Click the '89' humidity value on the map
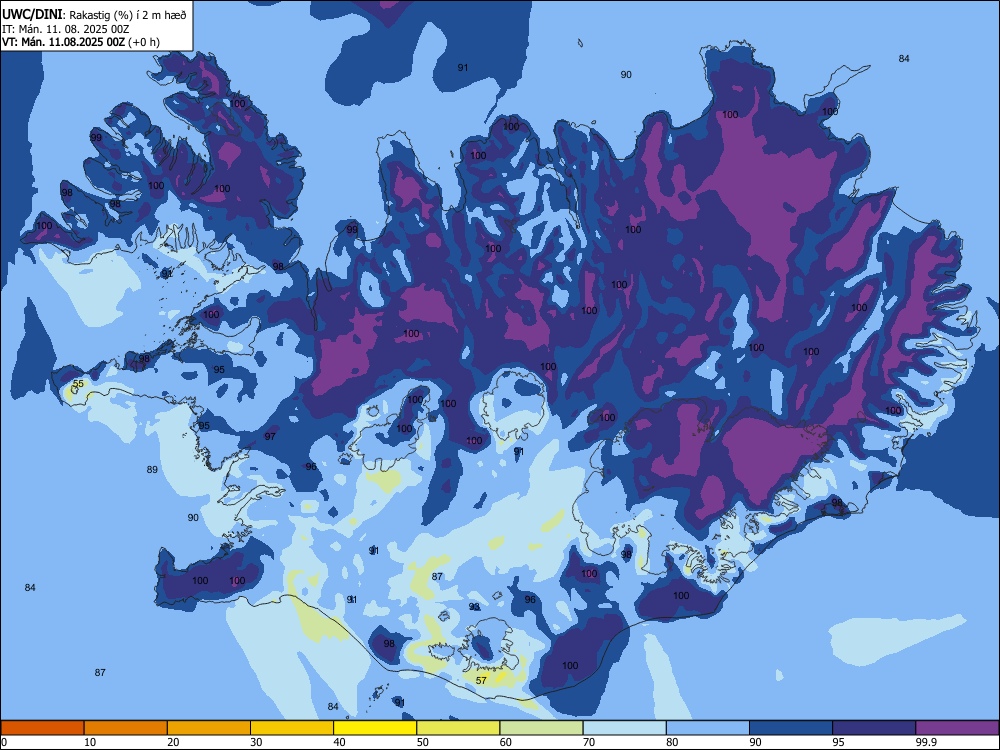Screen dimensions: 1000x750 click(x=152, y=470)
